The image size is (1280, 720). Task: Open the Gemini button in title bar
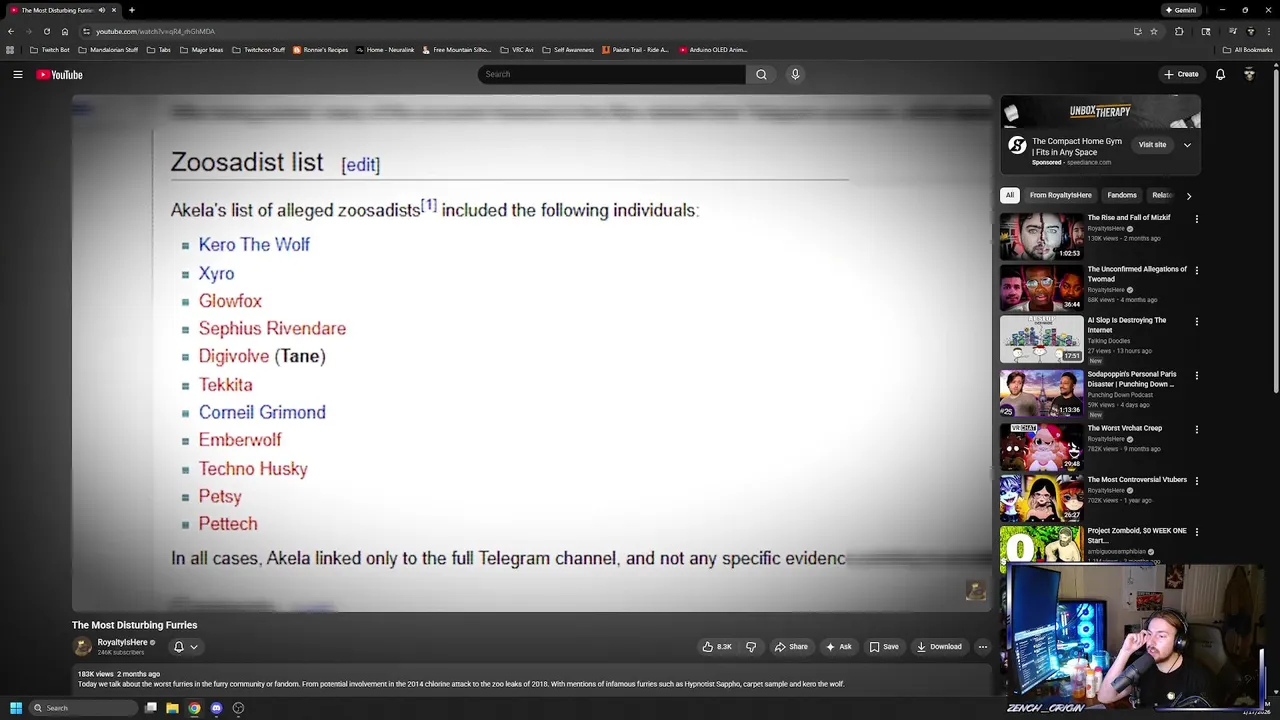1181,10
